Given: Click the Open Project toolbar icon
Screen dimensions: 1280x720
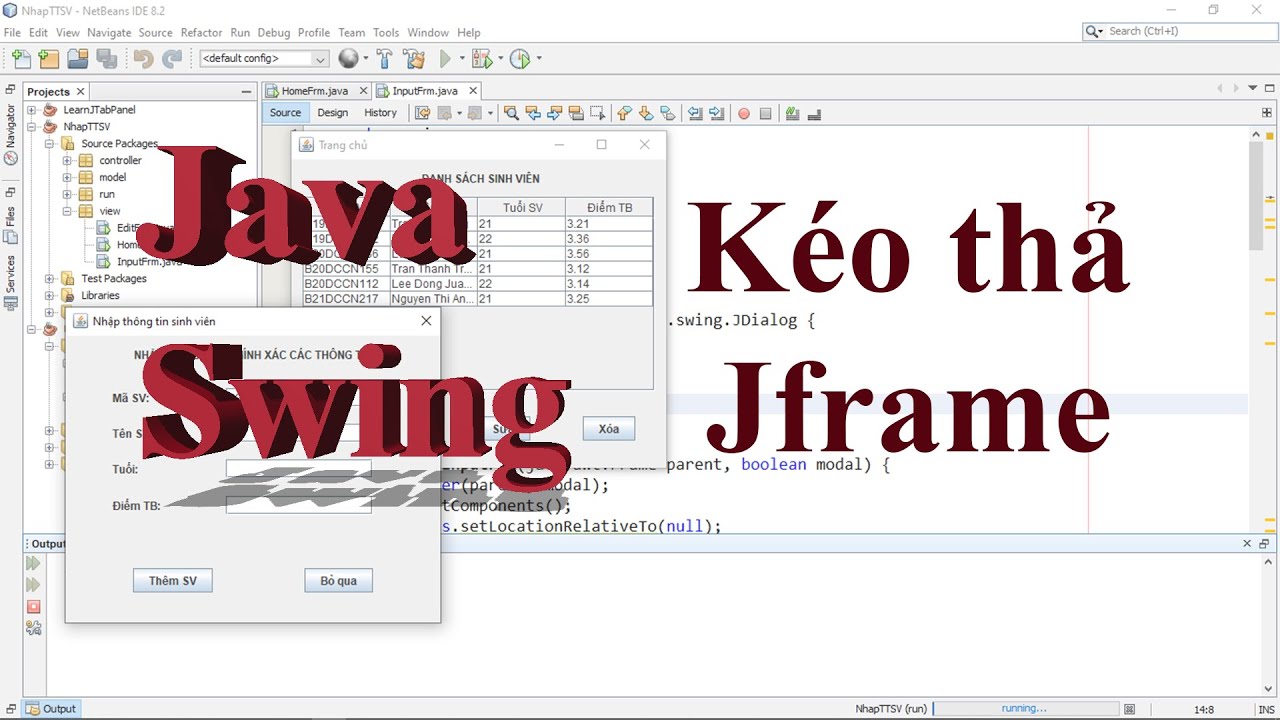Looking at the screenshot, I should (x=77, y=59).
